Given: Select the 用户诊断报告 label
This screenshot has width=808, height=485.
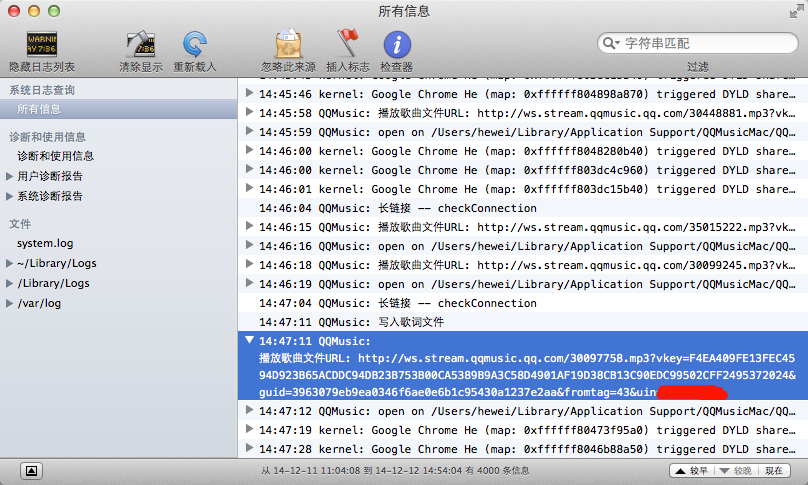Looking at the screenshot, I should [x=49, y=176].
